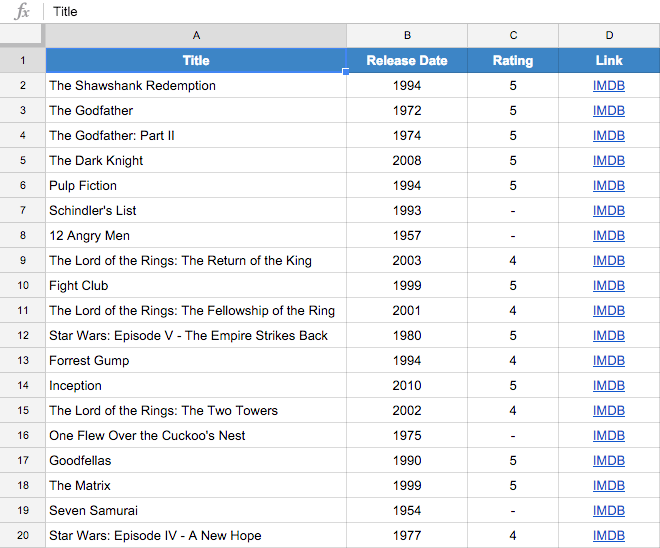Open IMDB link for Pulp Fiction
660x548 pixels.
click(609, 186)
